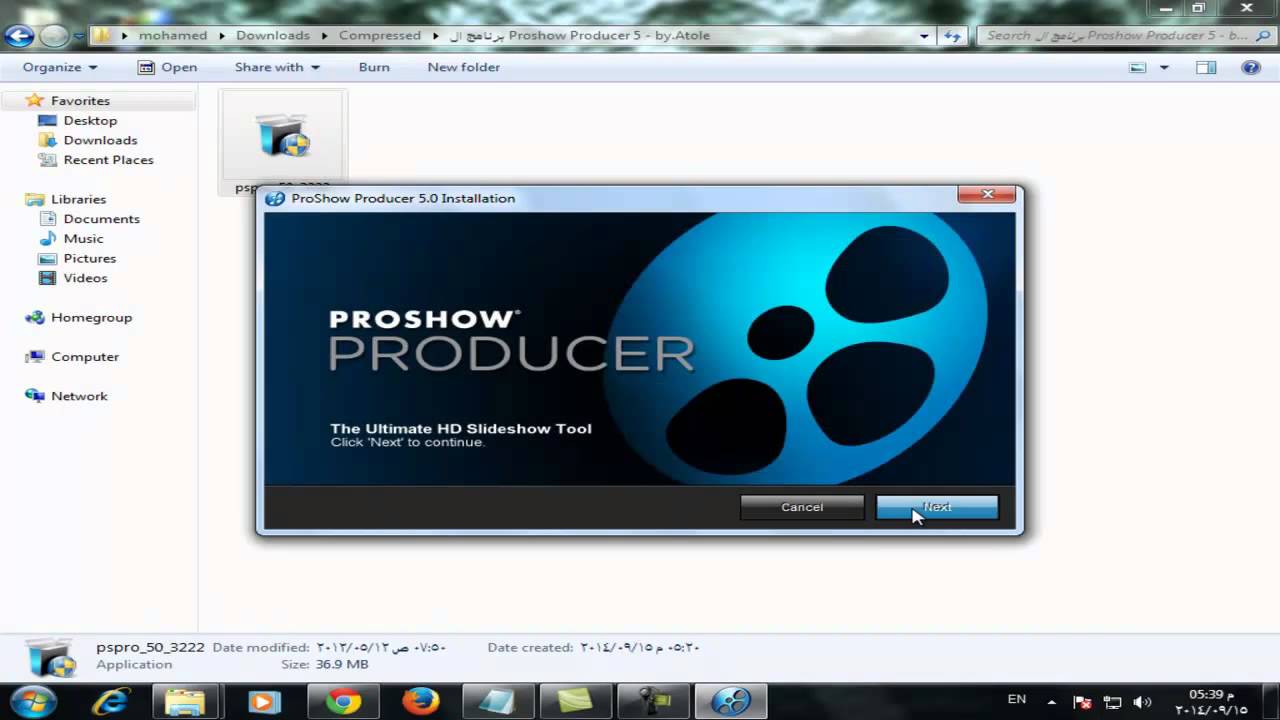Open Downloads under Favorites
Screen dimensions: 1280x720
[x=100, y=140]
